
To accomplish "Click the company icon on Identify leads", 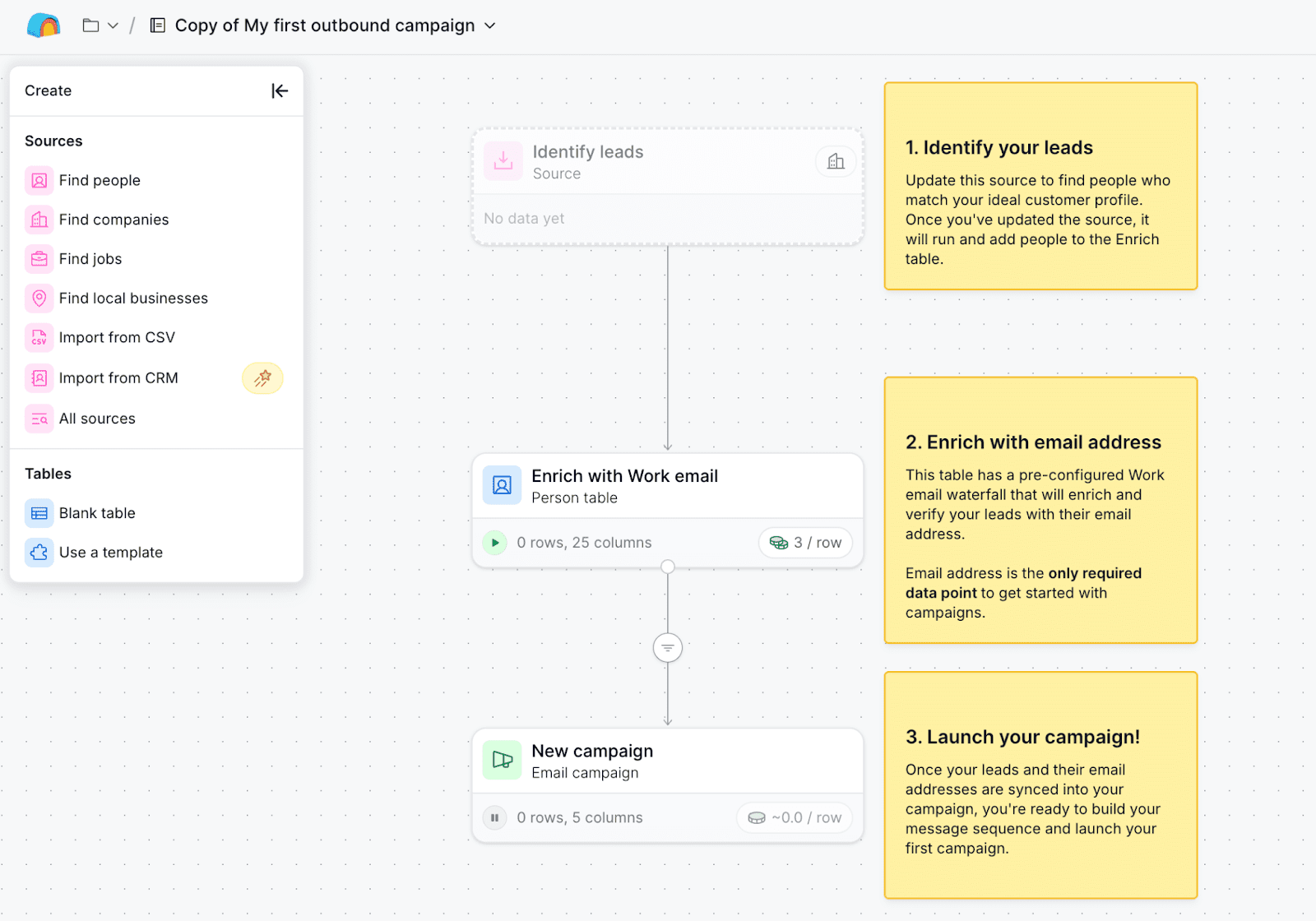I will (x=836, y=161).
